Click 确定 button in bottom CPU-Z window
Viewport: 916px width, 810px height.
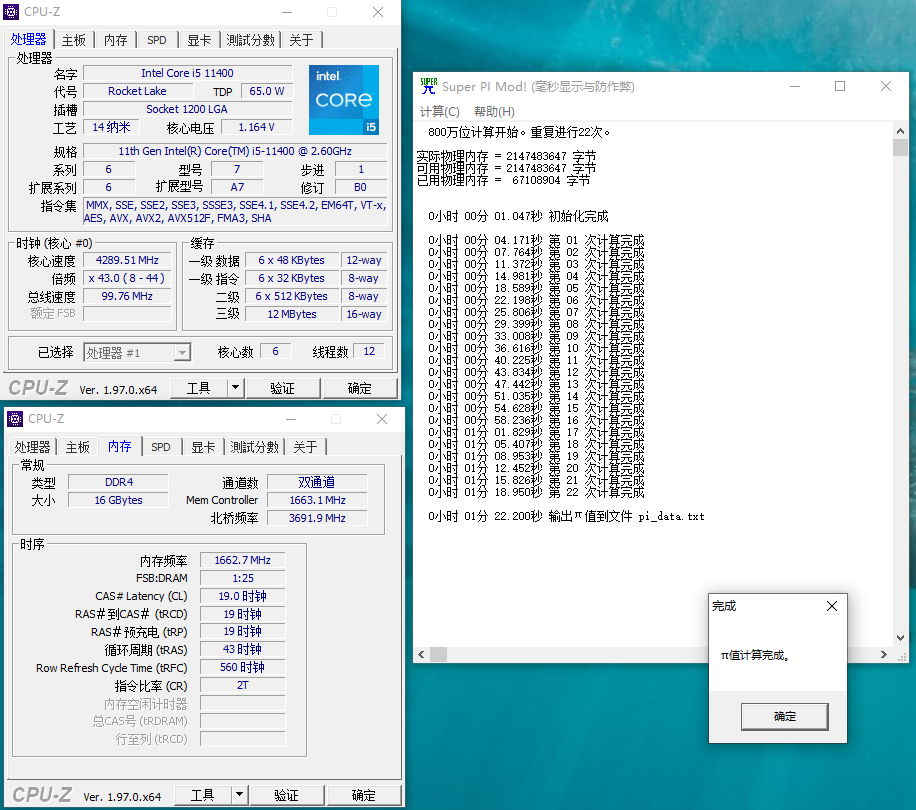coord(363,795)
